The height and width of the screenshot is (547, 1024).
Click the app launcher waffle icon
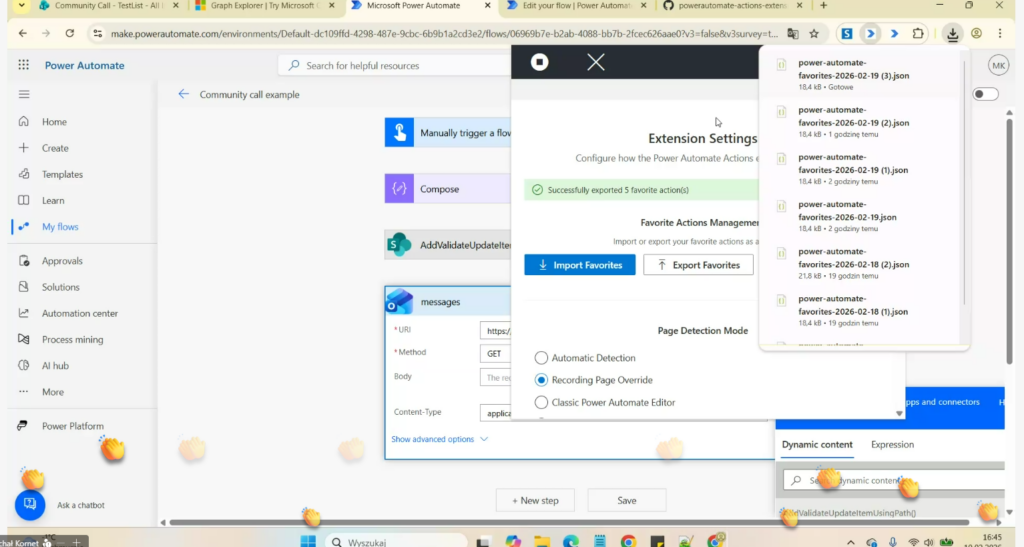click(23, 66)
